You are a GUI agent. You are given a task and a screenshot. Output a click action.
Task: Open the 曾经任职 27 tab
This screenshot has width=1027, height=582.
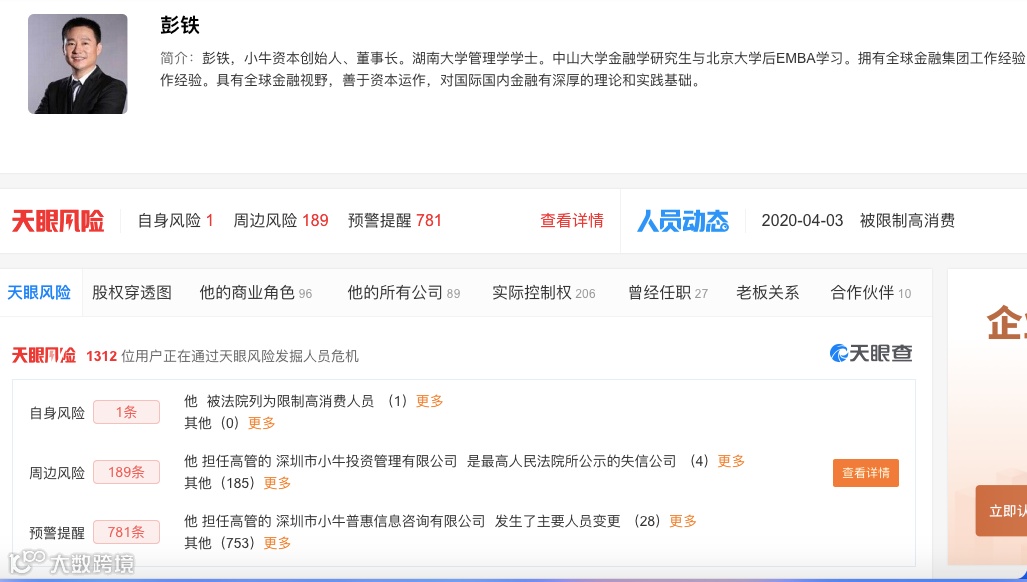point(668,293)
